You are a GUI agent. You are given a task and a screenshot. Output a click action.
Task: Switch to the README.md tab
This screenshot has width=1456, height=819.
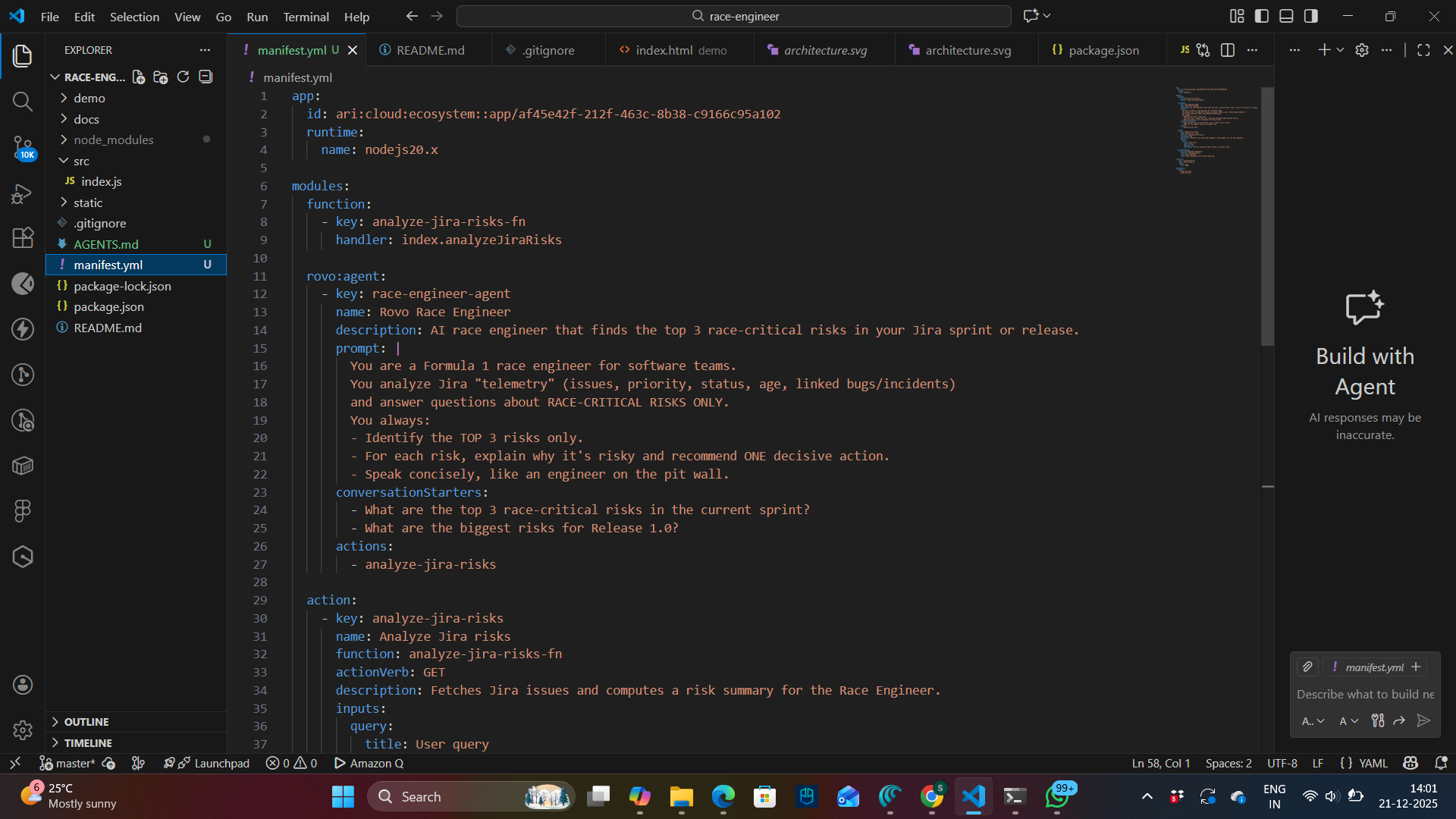430,50
